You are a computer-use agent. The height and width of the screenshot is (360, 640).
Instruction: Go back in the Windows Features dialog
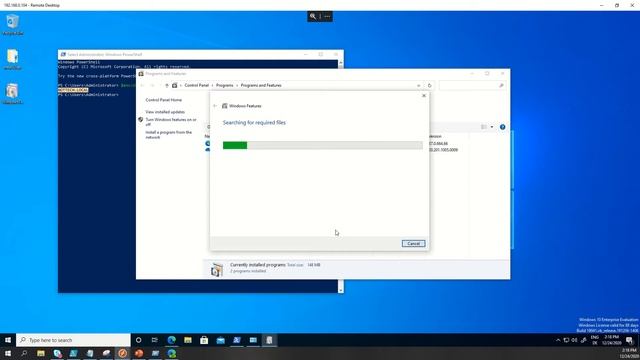(x=215, y=106)
